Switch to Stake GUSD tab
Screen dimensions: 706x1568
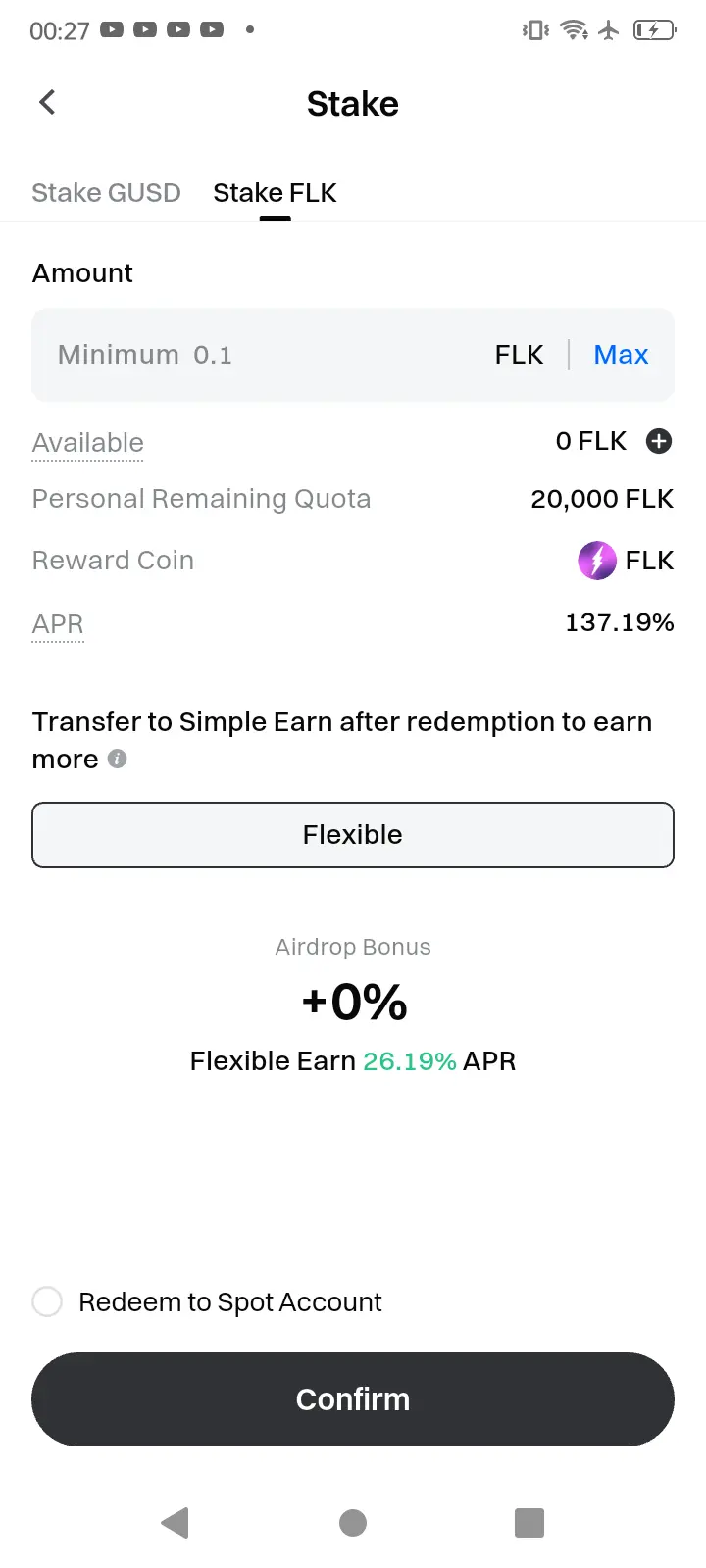[x=106, y=193]
